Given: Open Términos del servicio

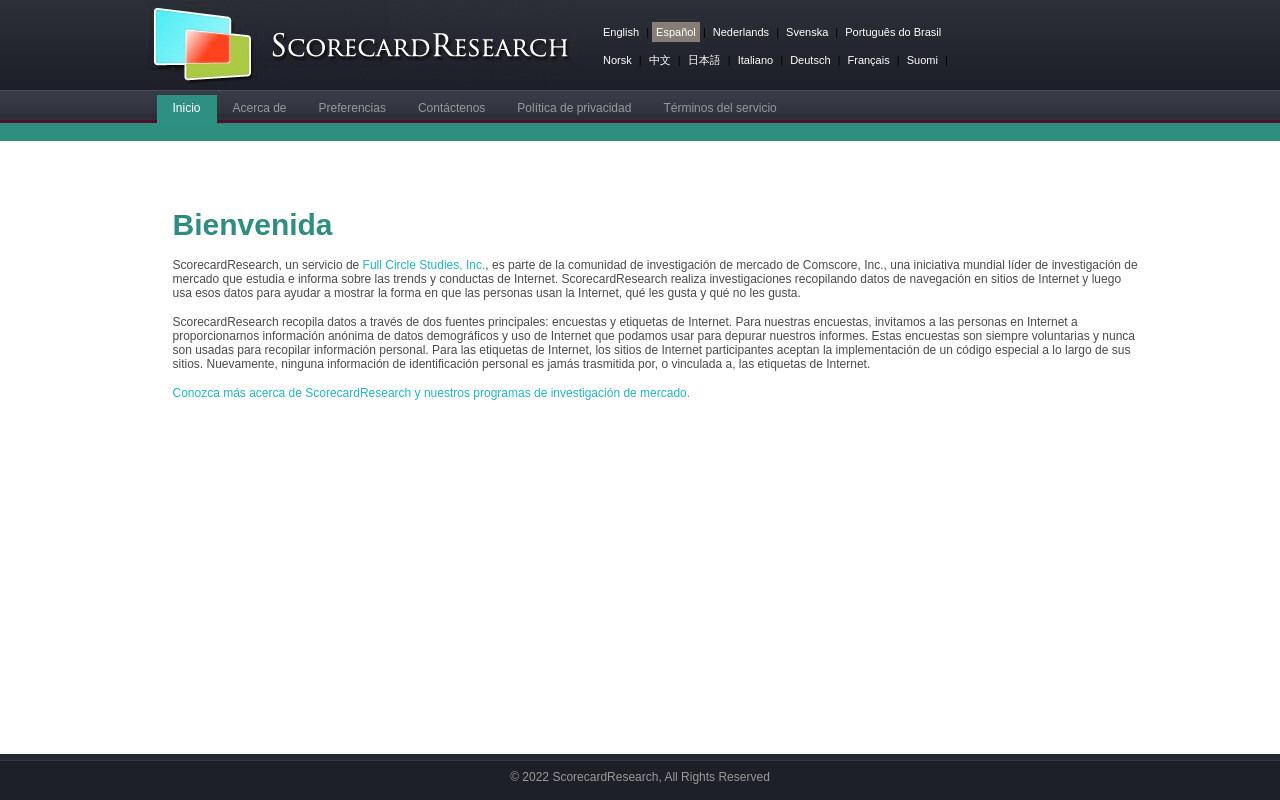Looking at the screenshot, I should [x=720, y=108].
